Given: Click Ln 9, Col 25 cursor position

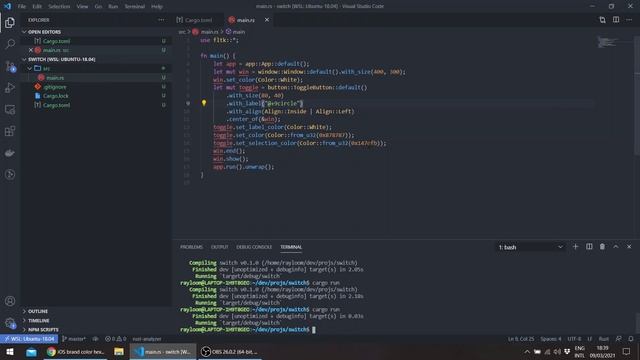Looking at the screenshot, I should (521, 339).
